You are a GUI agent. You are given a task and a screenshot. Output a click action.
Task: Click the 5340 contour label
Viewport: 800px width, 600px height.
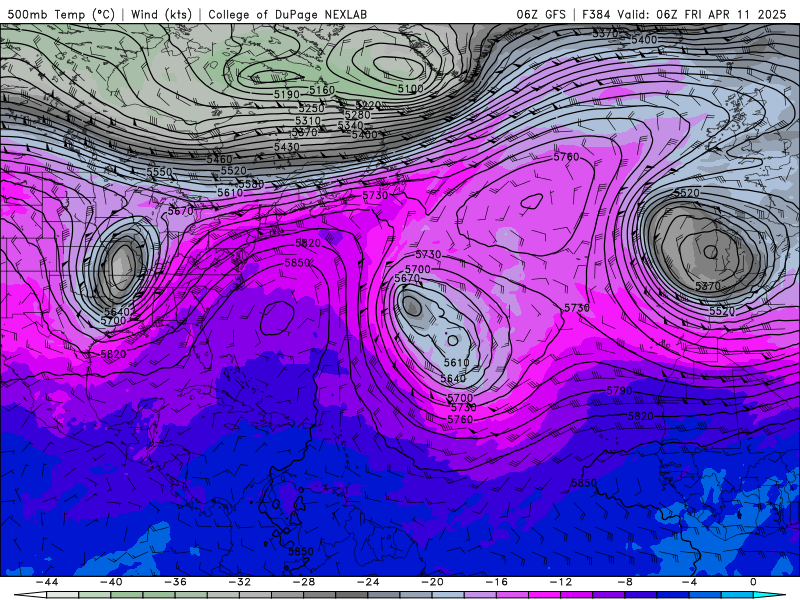(x=350, y=126)
